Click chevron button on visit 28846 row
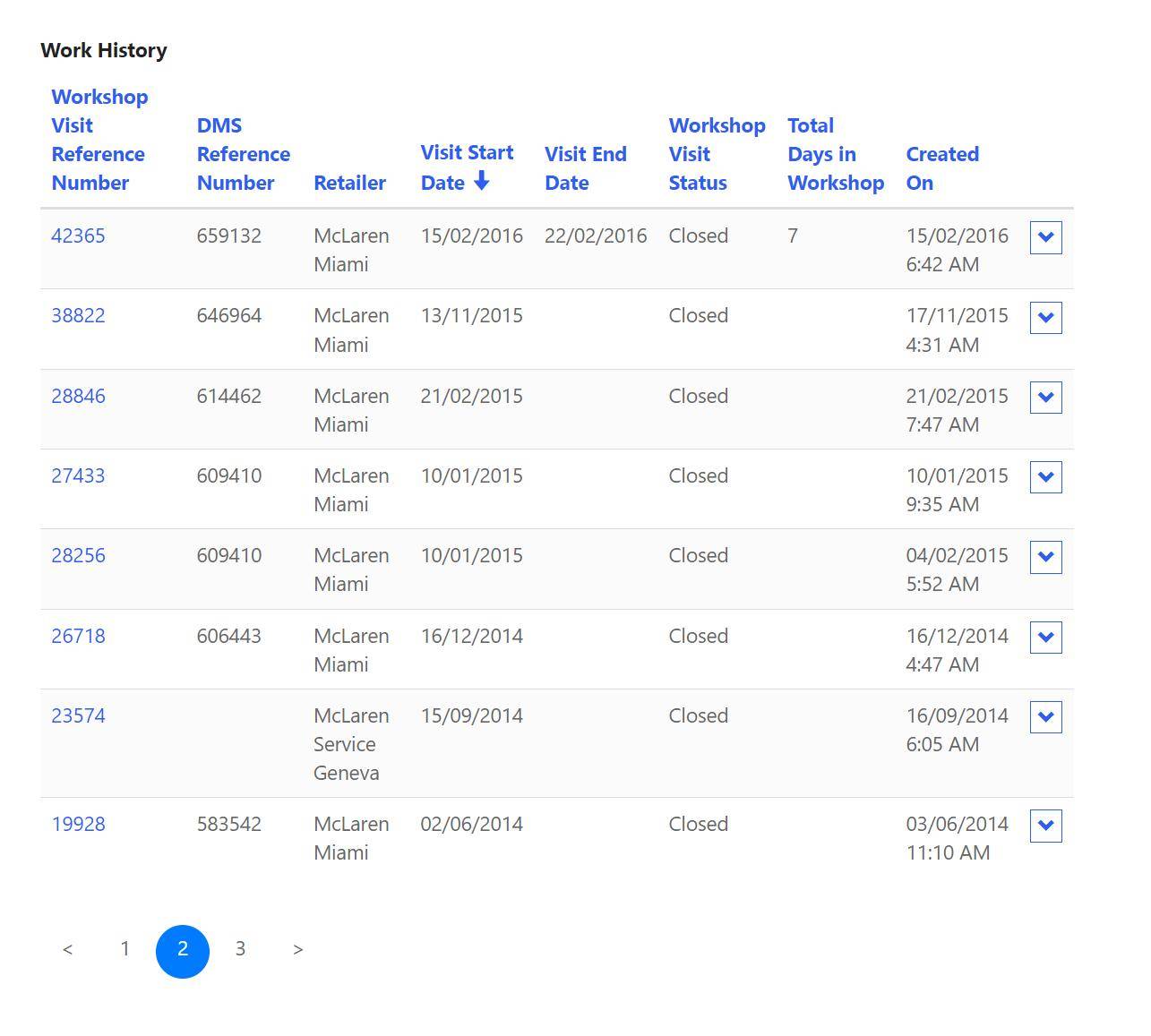Viewport: 1151px width, 1036px height. click(x=1045, y=398)
